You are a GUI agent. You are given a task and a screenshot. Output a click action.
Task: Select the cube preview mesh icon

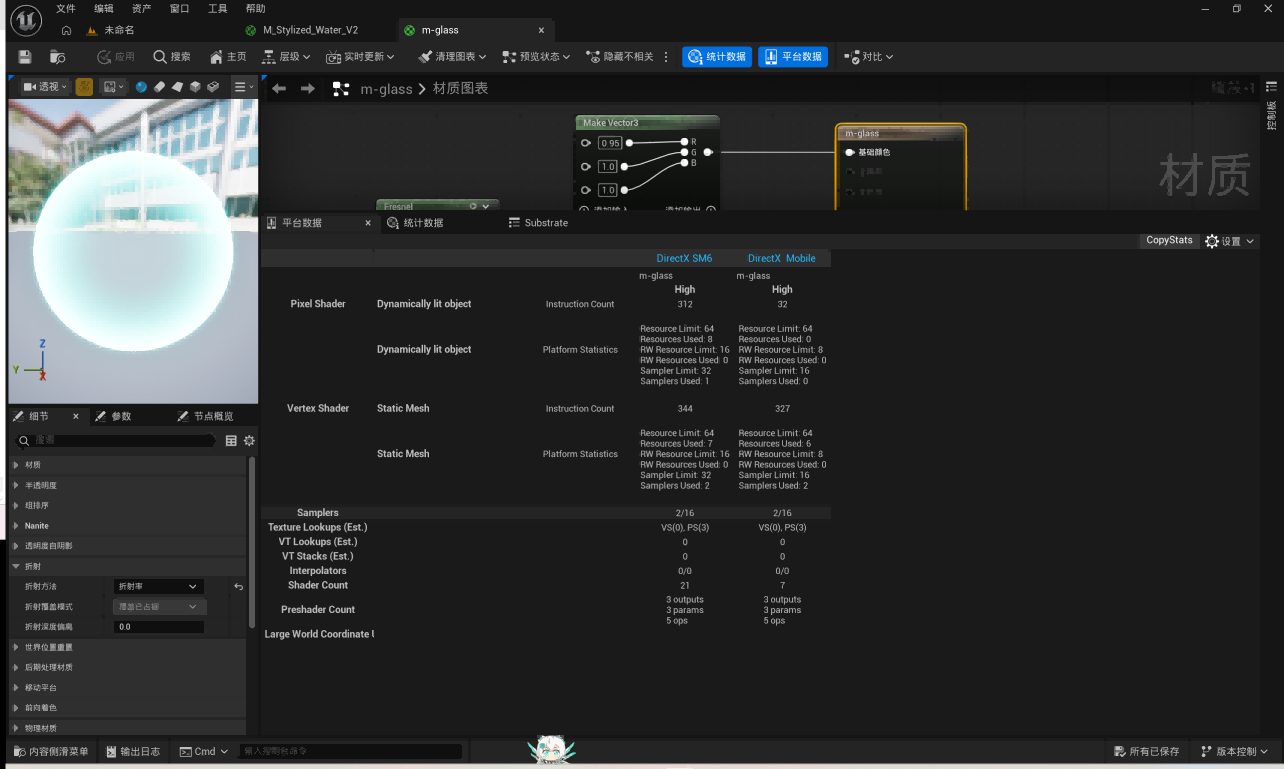[x=195, y=87]
